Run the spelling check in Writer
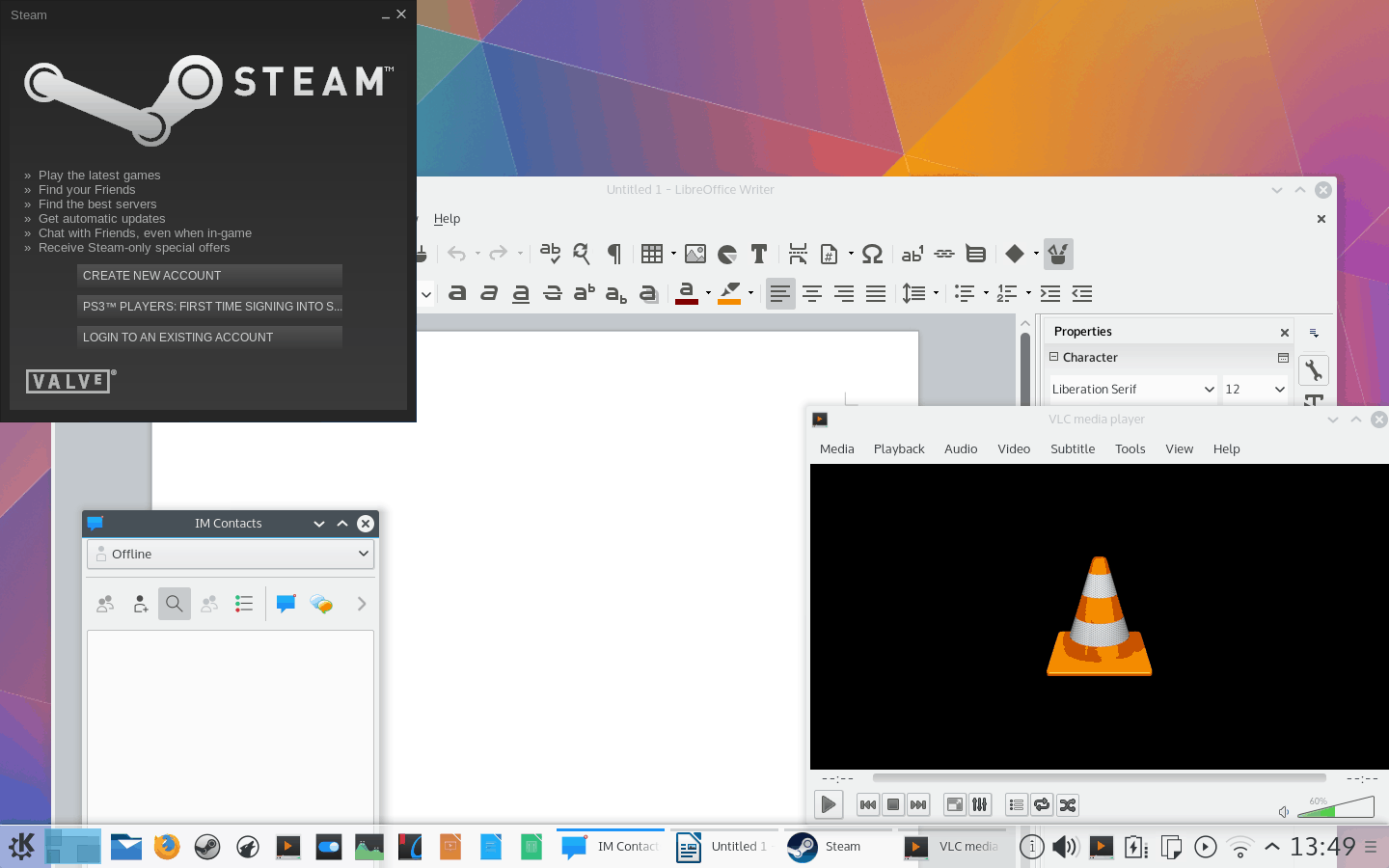Image resolution: width=1389 pixels, height=868 pixels. (550, 254)
